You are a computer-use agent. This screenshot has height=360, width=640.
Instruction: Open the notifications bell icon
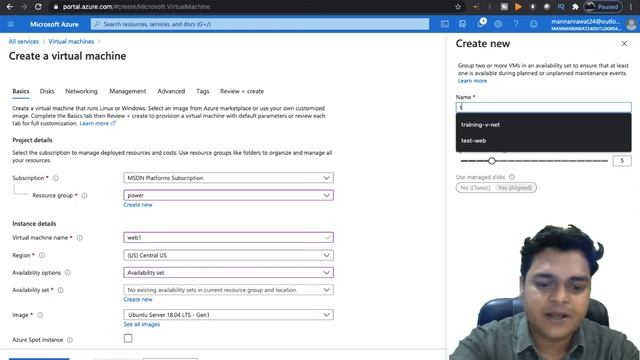click(481, 24)
